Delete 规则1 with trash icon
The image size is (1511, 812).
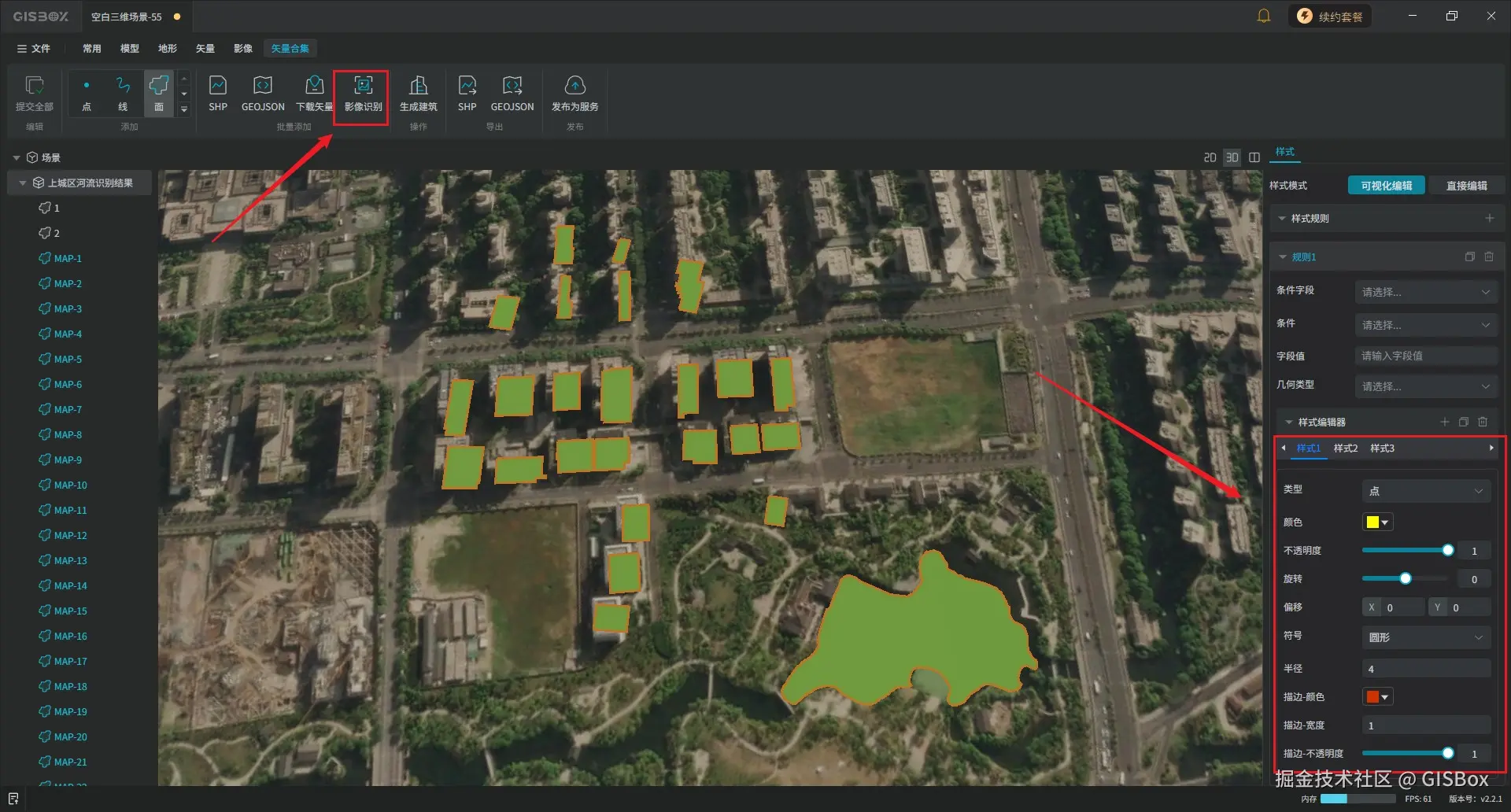point(1489,257)
